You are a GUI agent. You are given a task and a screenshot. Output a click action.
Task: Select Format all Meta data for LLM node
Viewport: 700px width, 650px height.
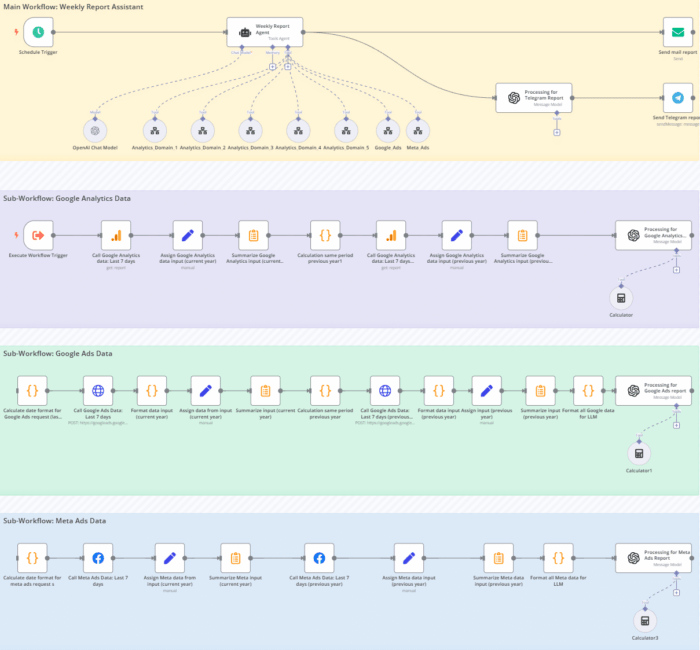(558, 558)
